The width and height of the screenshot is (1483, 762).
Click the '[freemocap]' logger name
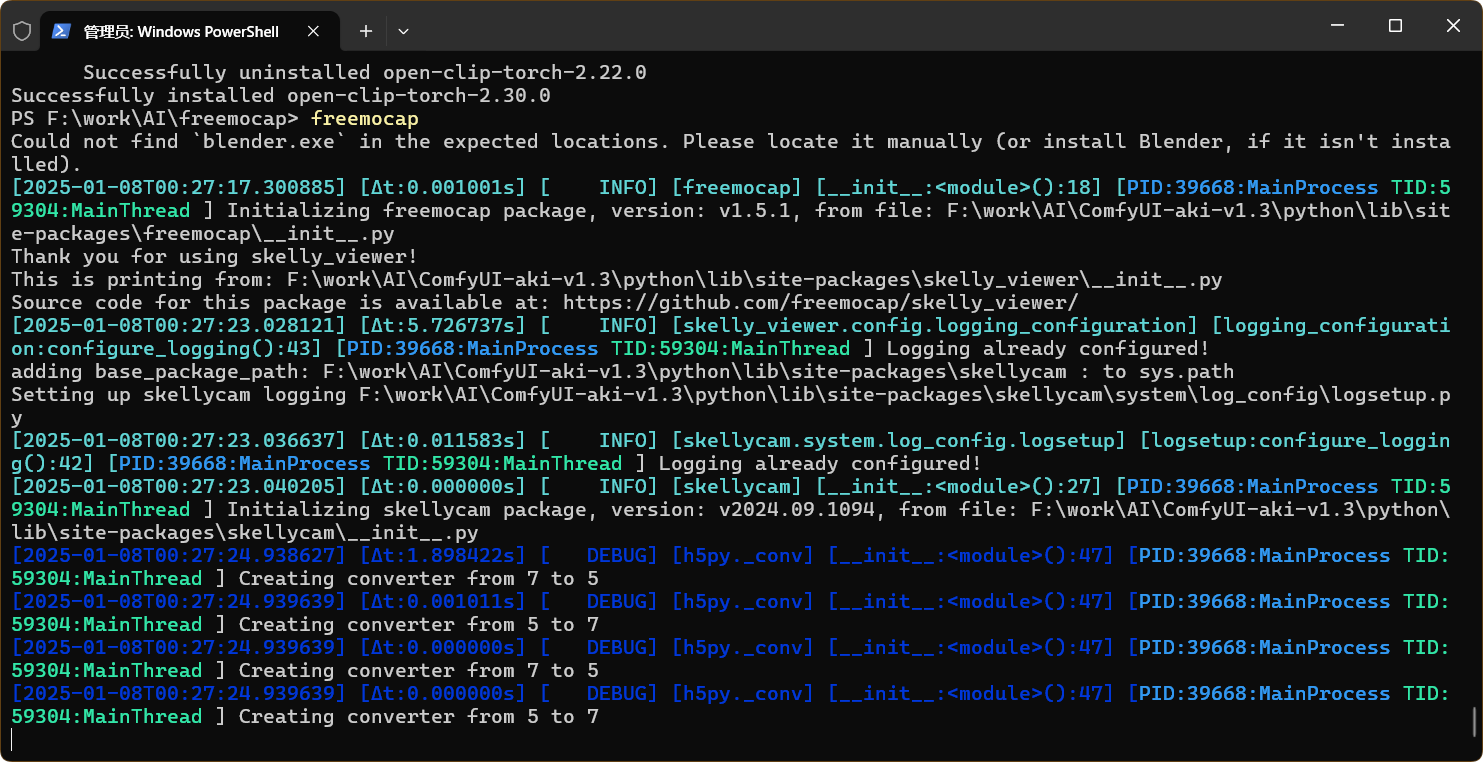click(737, 187)
